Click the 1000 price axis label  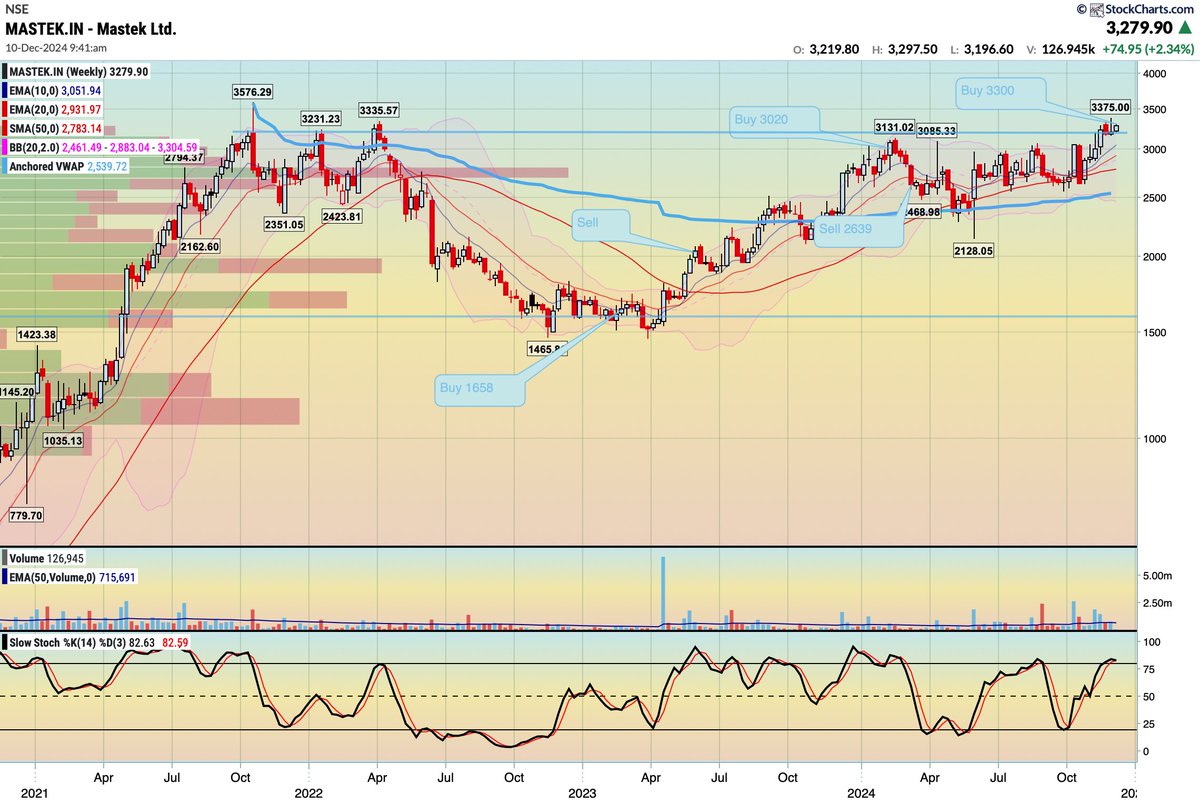coord(1156,438)
